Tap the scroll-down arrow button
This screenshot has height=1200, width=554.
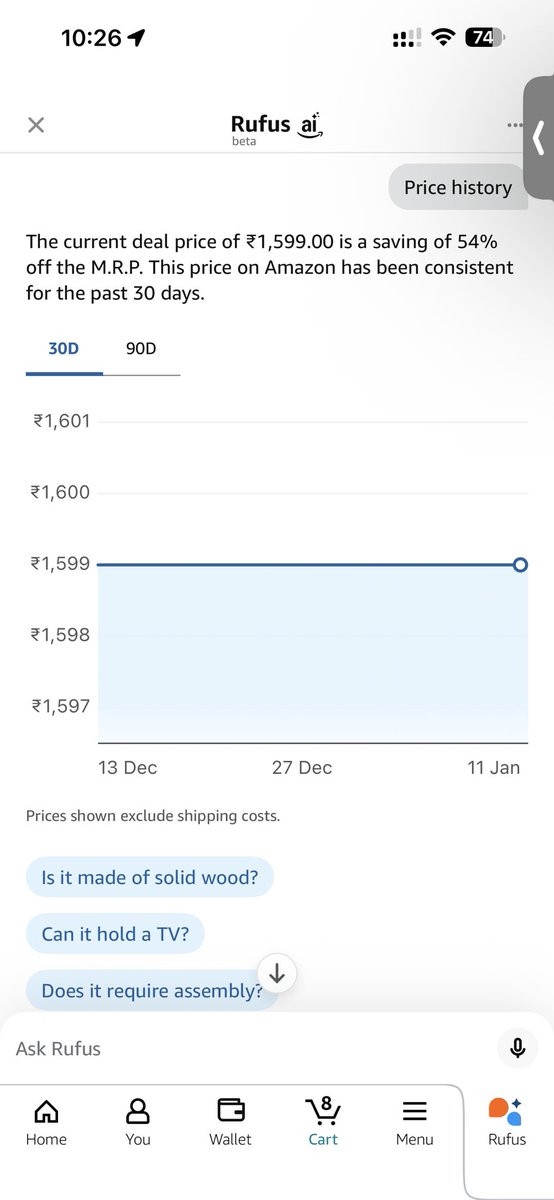(278, 972)
